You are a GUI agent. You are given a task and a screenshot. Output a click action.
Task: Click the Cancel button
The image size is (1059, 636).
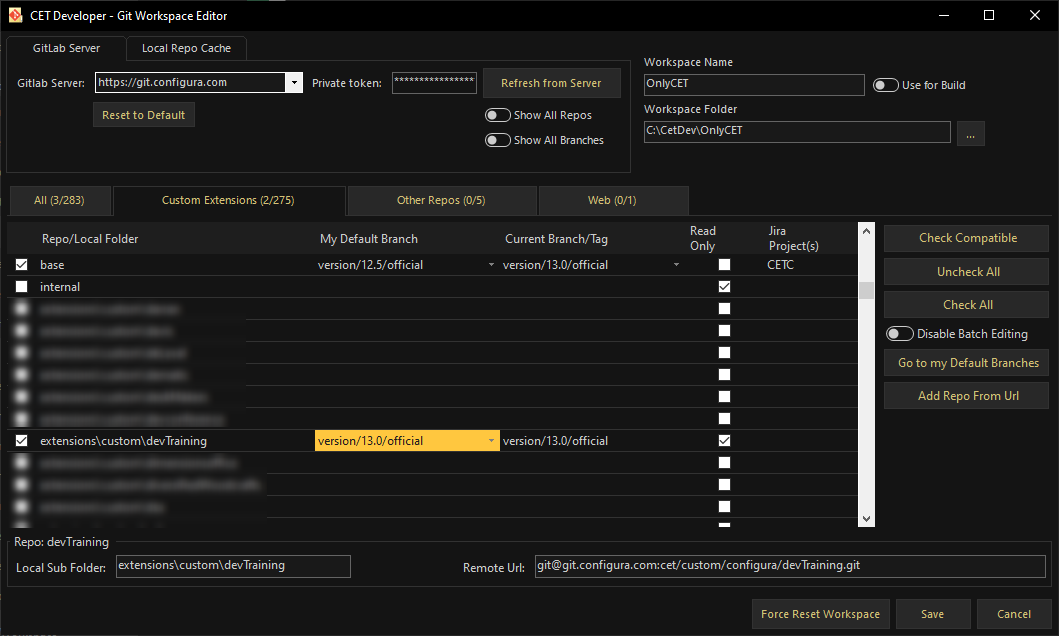[x=1014, y=614]
